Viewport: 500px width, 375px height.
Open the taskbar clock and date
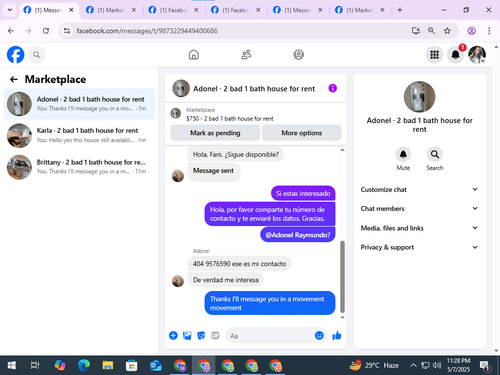(x=458, y=365)
